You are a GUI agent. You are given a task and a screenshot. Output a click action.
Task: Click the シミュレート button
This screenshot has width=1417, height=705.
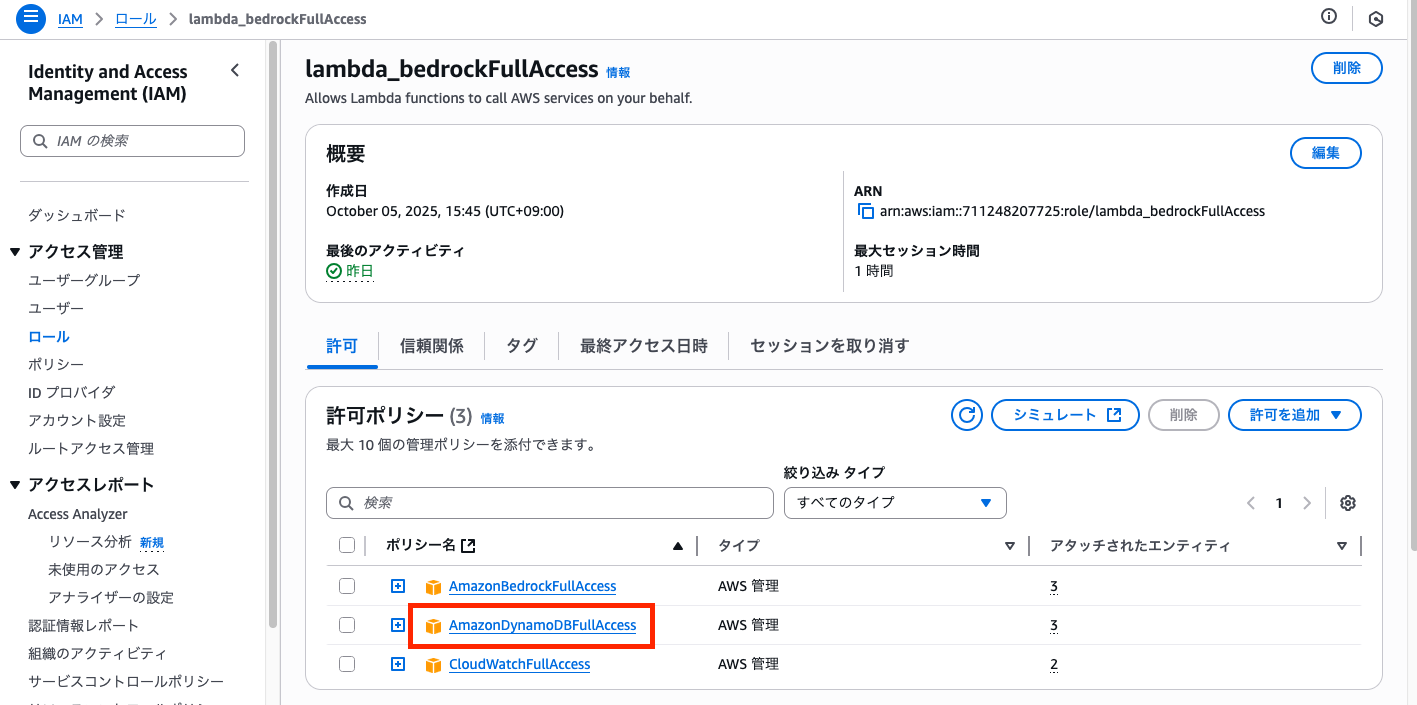[1065, 415]
